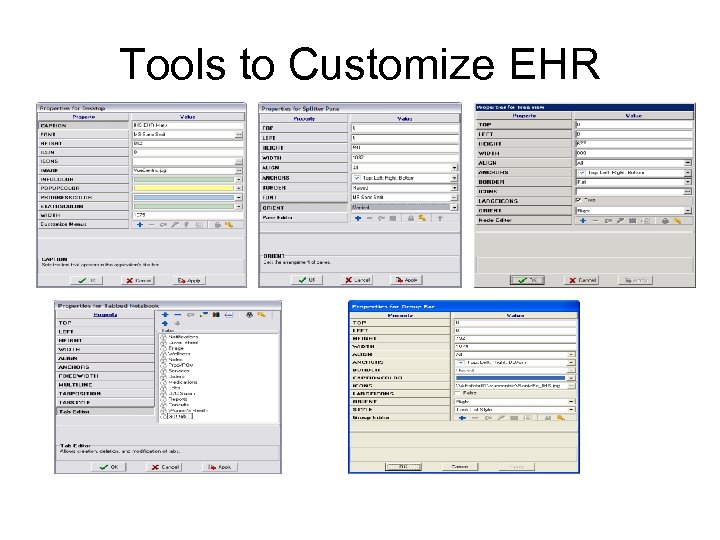Select the MULTILINE property in Tabbed Notebook

[105, 385]
